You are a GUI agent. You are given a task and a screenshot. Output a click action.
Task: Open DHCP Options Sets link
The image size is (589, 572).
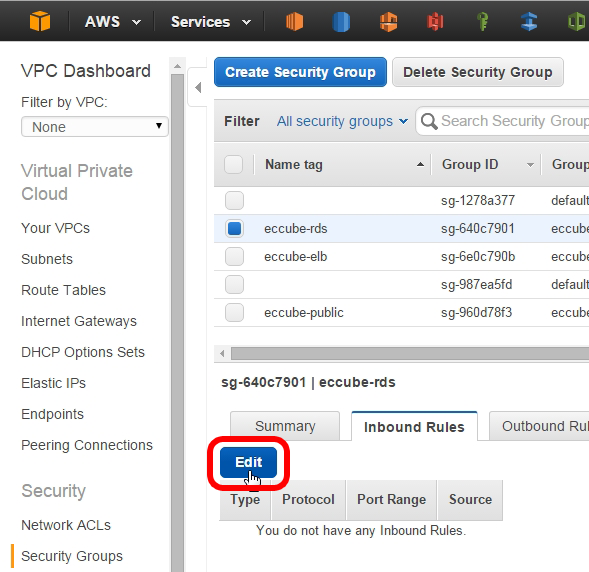point(83,352)
